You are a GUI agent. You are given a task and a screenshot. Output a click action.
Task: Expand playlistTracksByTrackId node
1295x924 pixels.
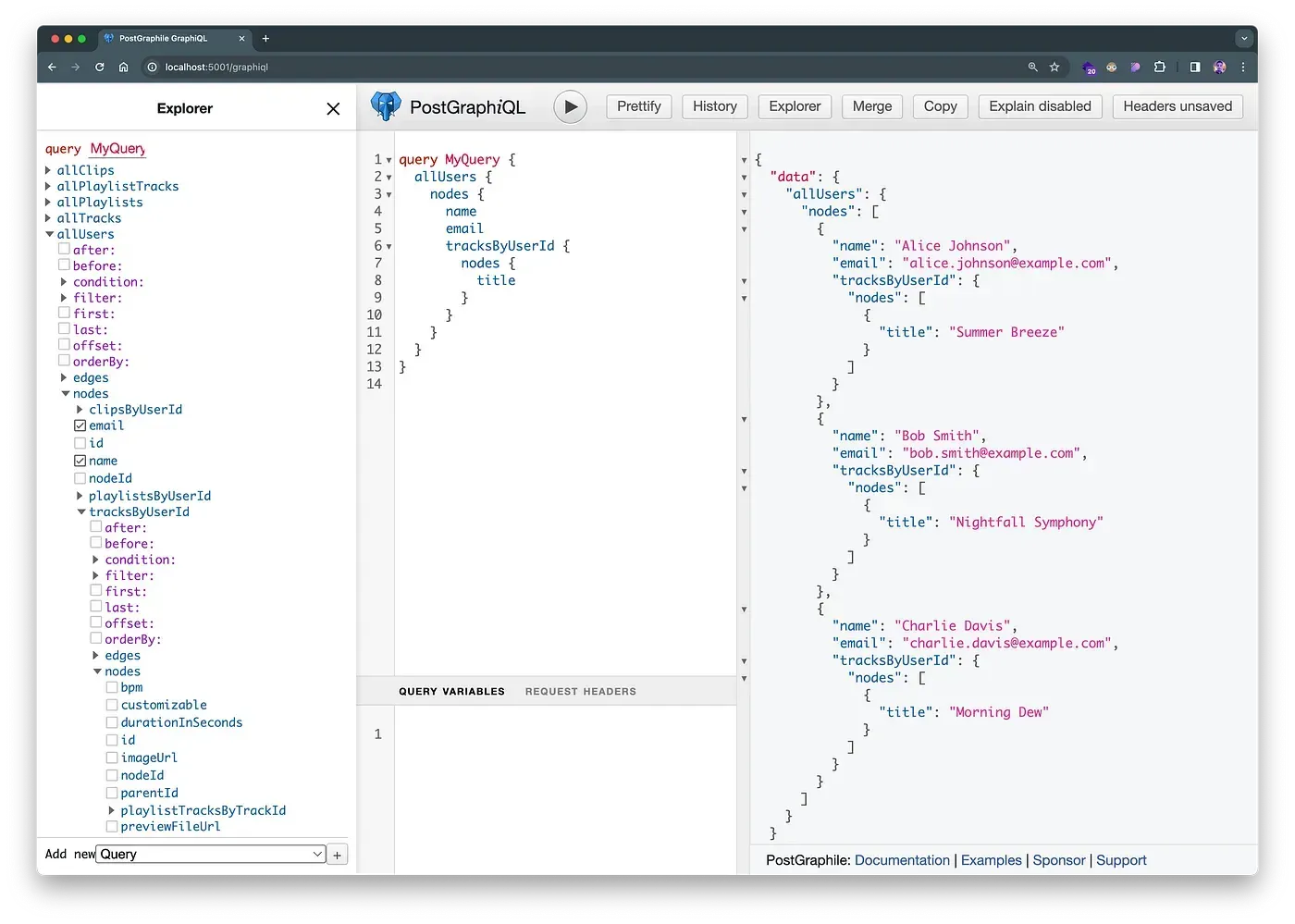(112, 811)
